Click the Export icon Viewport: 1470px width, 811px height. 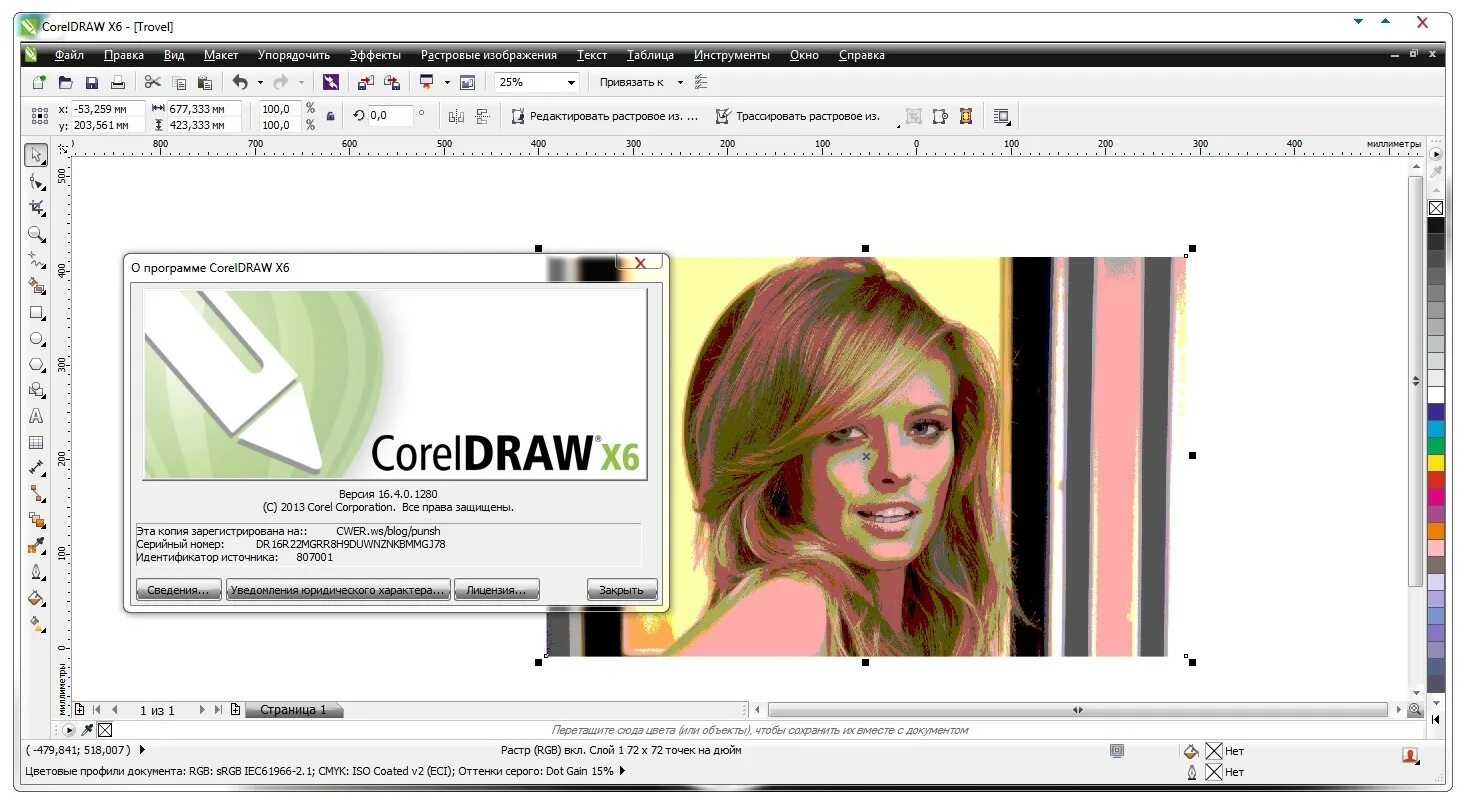392,82
